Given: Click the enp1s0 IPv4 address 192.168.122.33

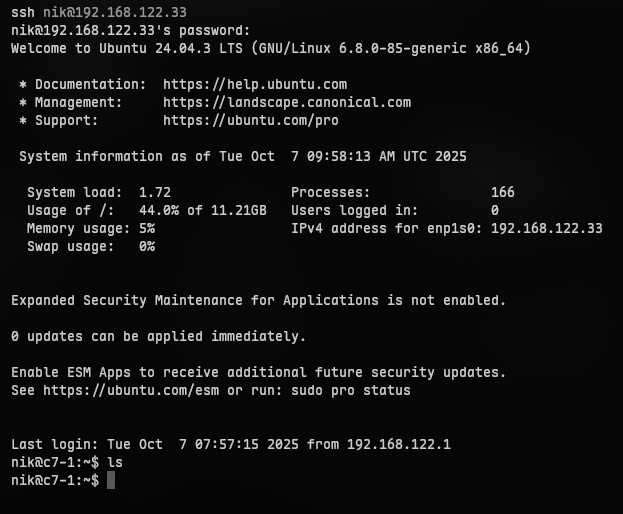Looking at the screenshot, I should point(547,228).
